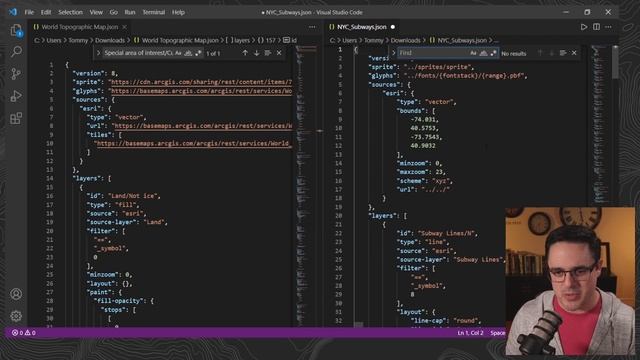Switch to NYC_Subways.json tab
The image size is (640, 360).
(362, 27)
